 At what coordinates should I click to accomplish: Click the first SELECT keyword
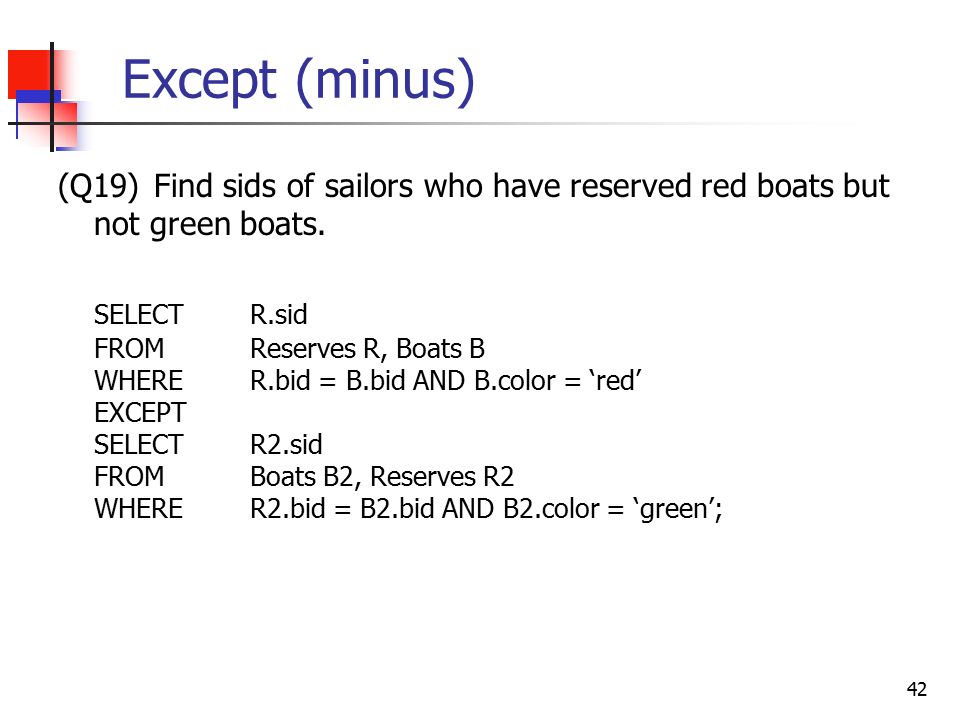[138, 315]
